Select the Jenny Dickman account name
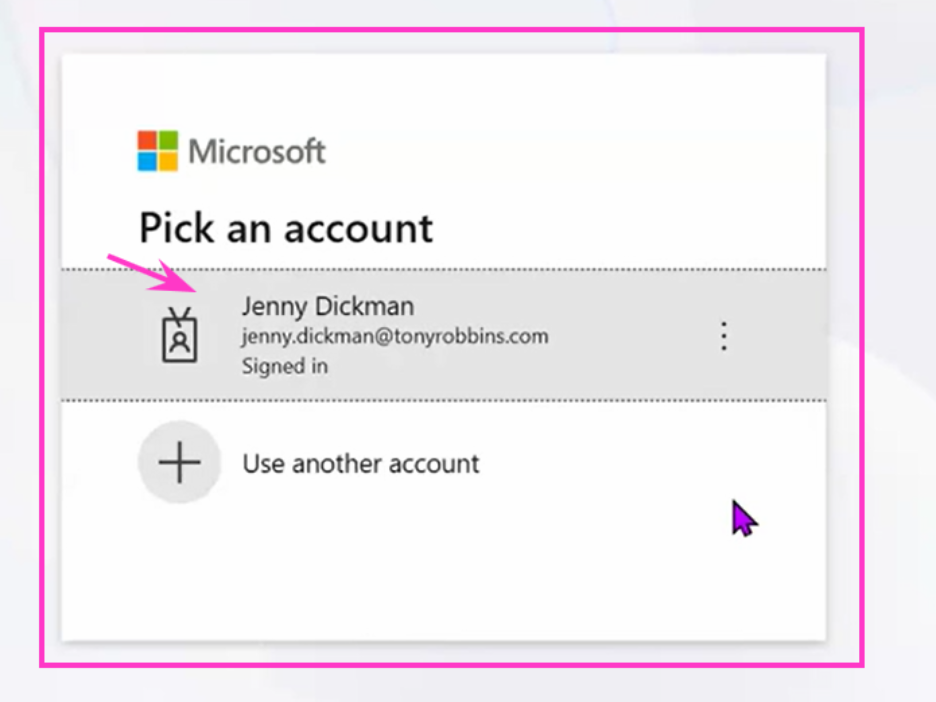936x702 pixels. [x=328, y=306]
